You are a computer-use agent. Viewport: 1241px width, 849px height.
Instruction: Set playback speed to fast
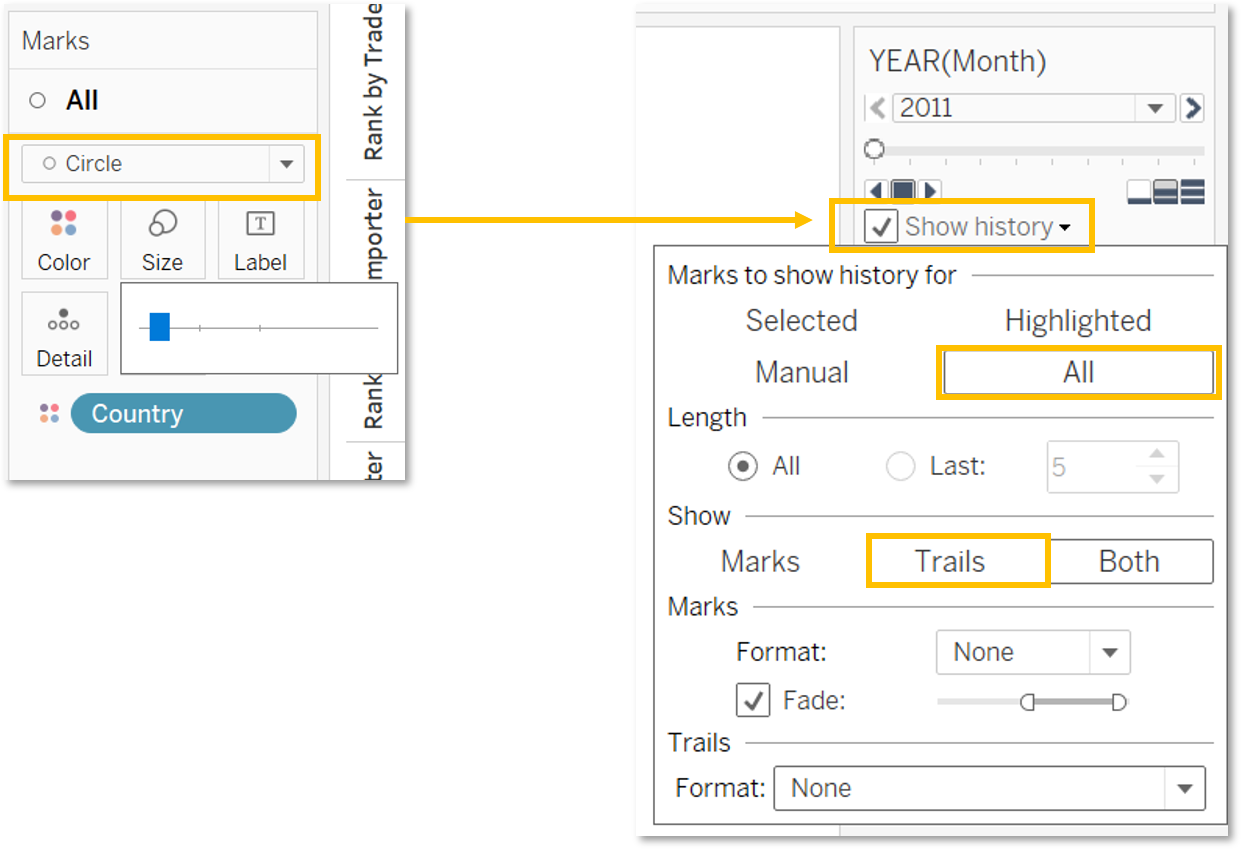click(x=1192, y=192)
